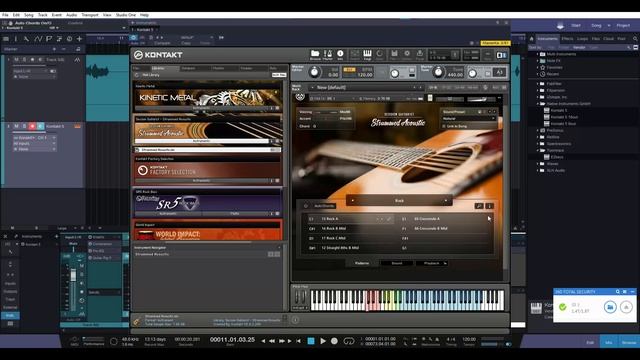Click the Mix button at bottom right

609,342
